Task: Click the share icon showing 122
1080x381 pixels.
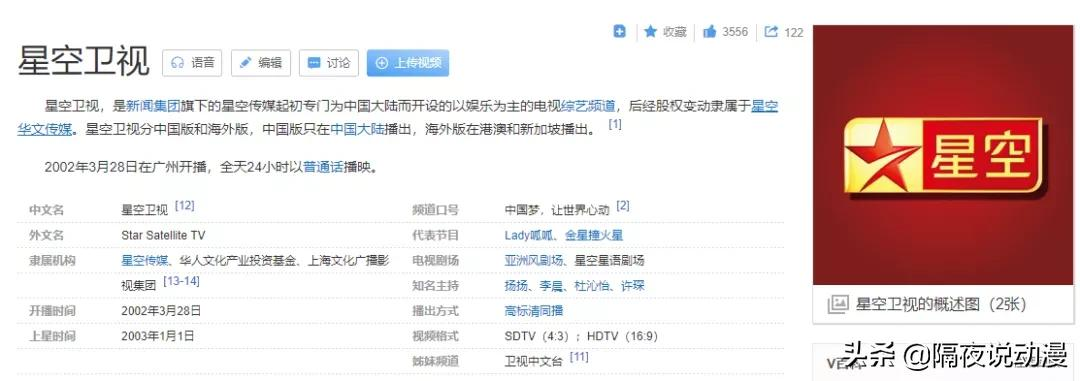Action: click(771, 32)
